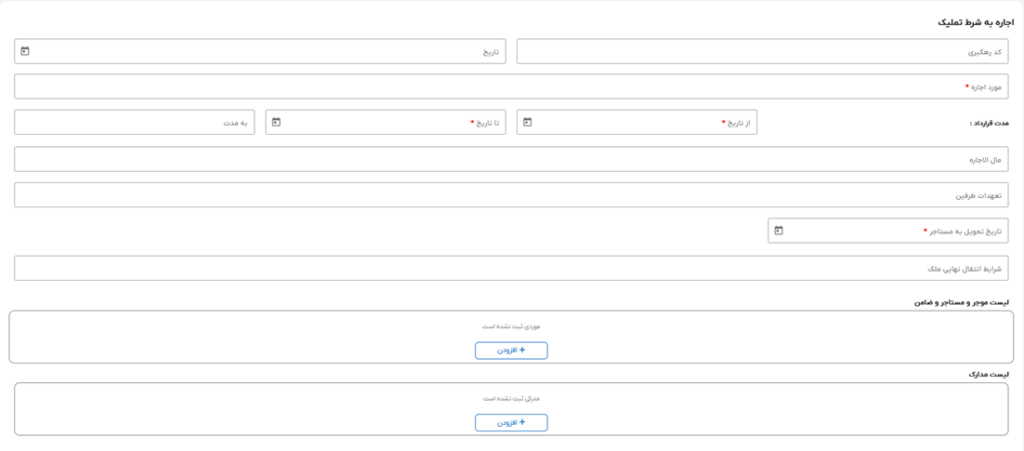
Task: Focus the تعهدات طرفین field
Action: coord(512,195)
